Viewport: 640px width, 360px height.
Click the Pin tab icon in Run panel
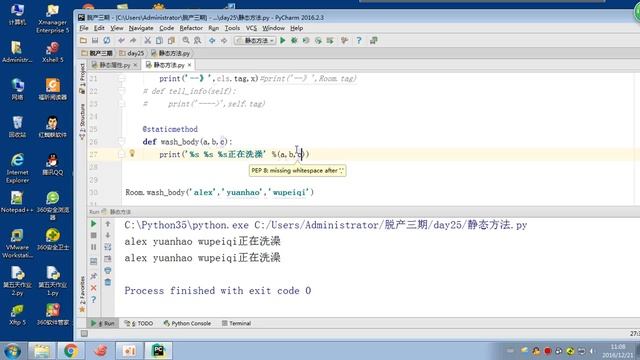(93, 276)
